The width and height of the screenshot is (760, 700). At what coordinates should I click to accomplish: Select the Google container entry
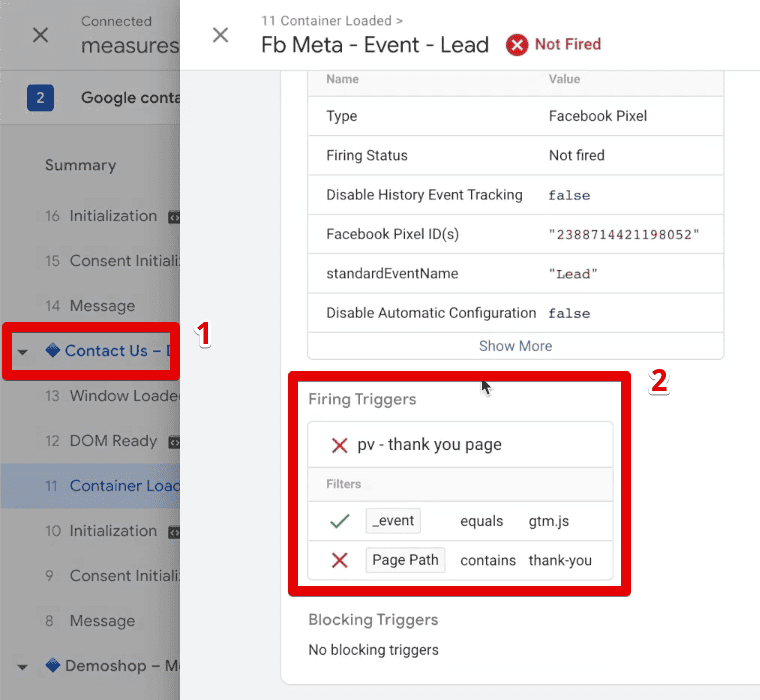pos(130,98)
